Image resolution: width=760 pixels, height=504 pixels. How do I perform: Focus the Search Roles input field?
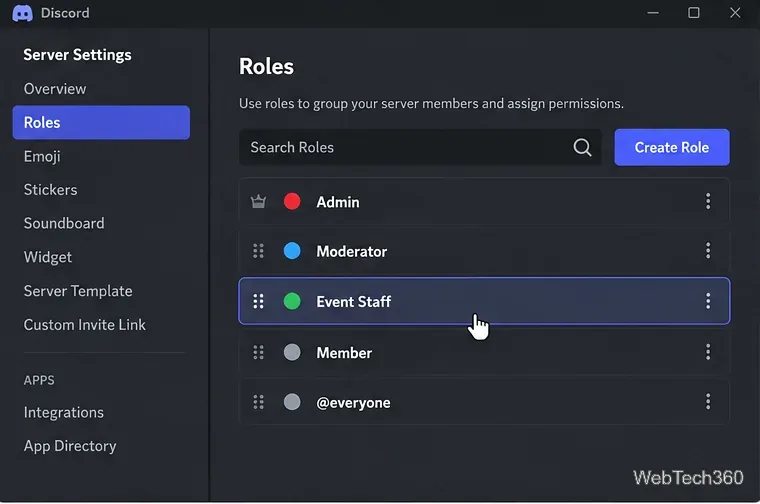[420, 147]
